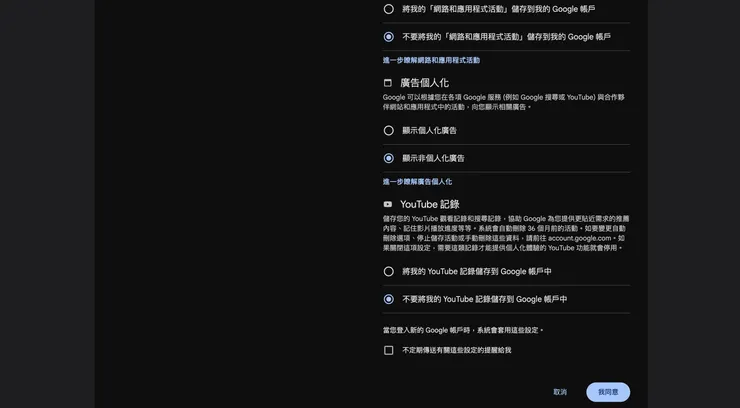740x408 pixels.
Task: Click the 廣告個人化 heading text
Action: pos(424,83)
